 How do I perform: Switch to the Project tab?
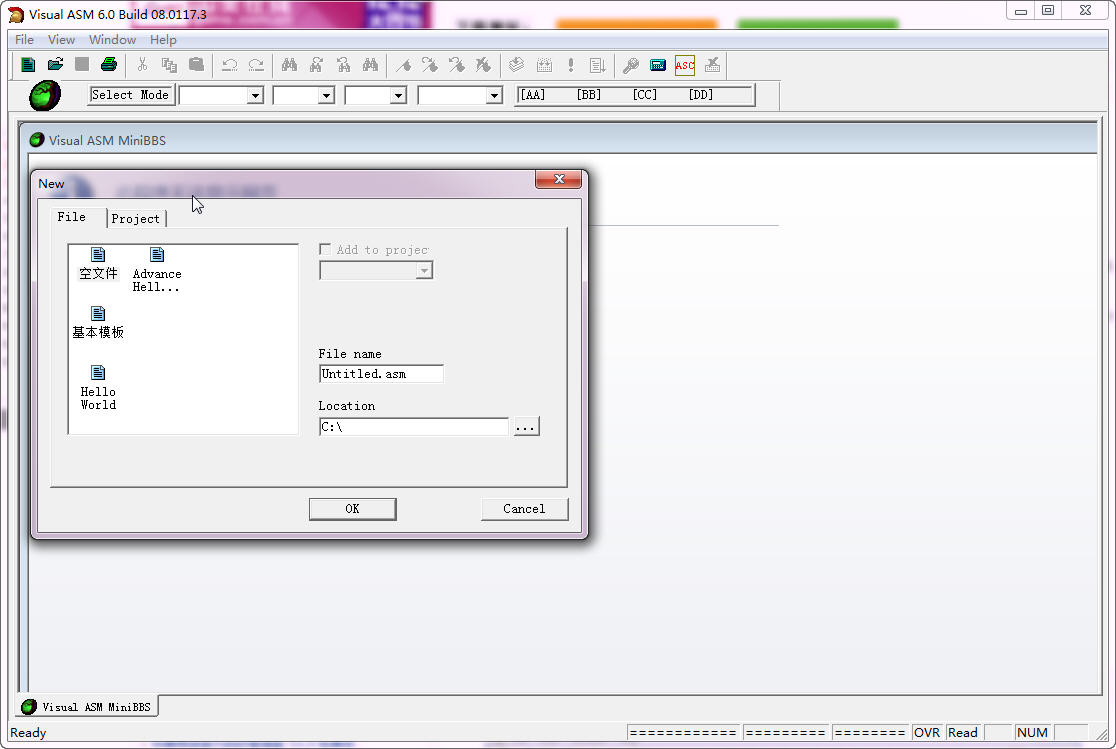135,219
